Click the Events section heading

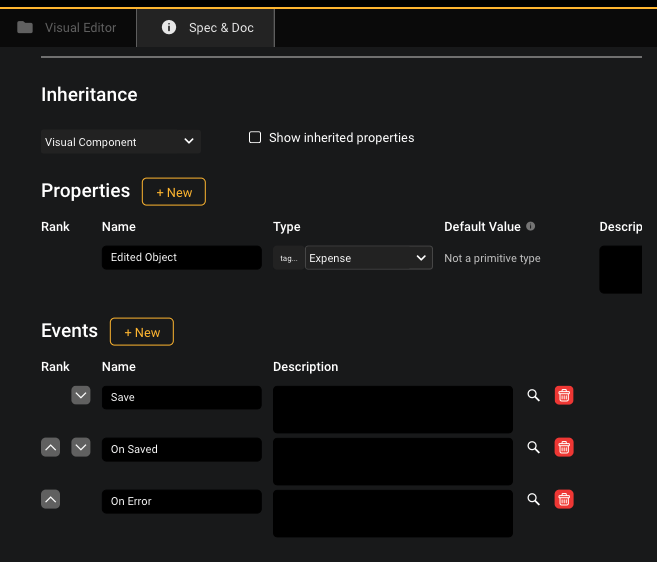[x=69, y=331]
